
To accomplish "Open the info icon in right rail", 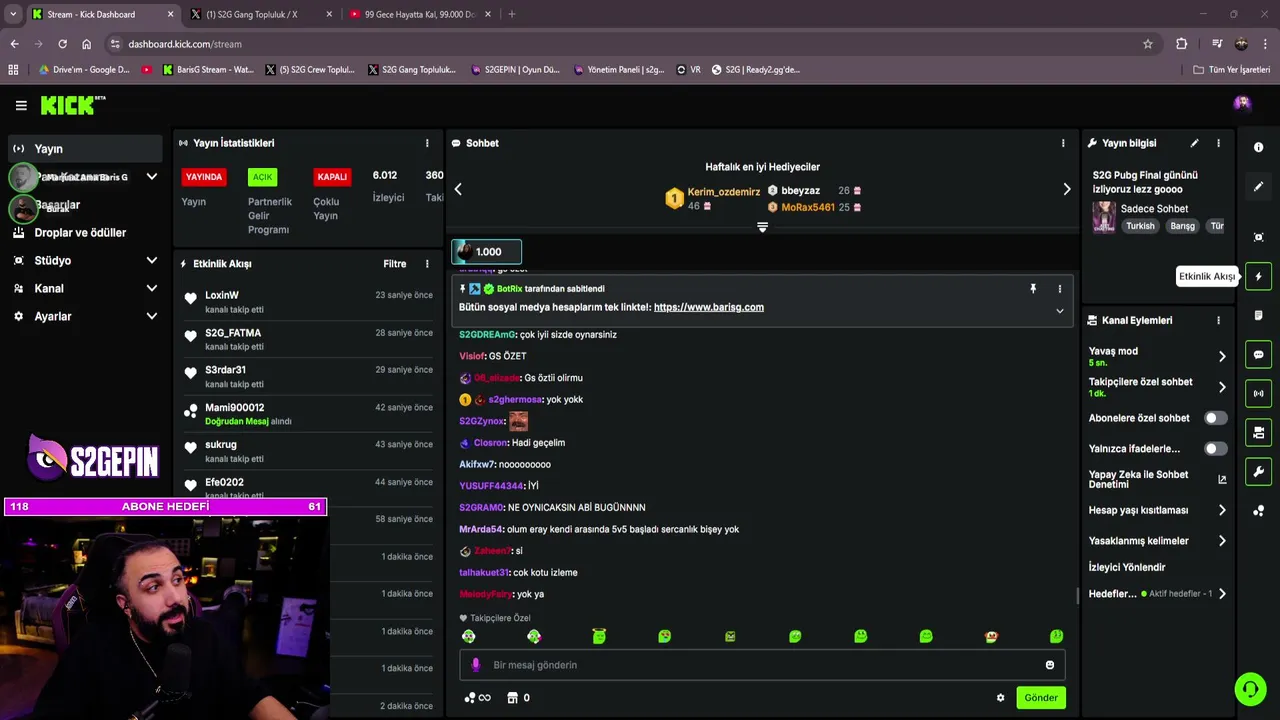I will [1258, 147].
